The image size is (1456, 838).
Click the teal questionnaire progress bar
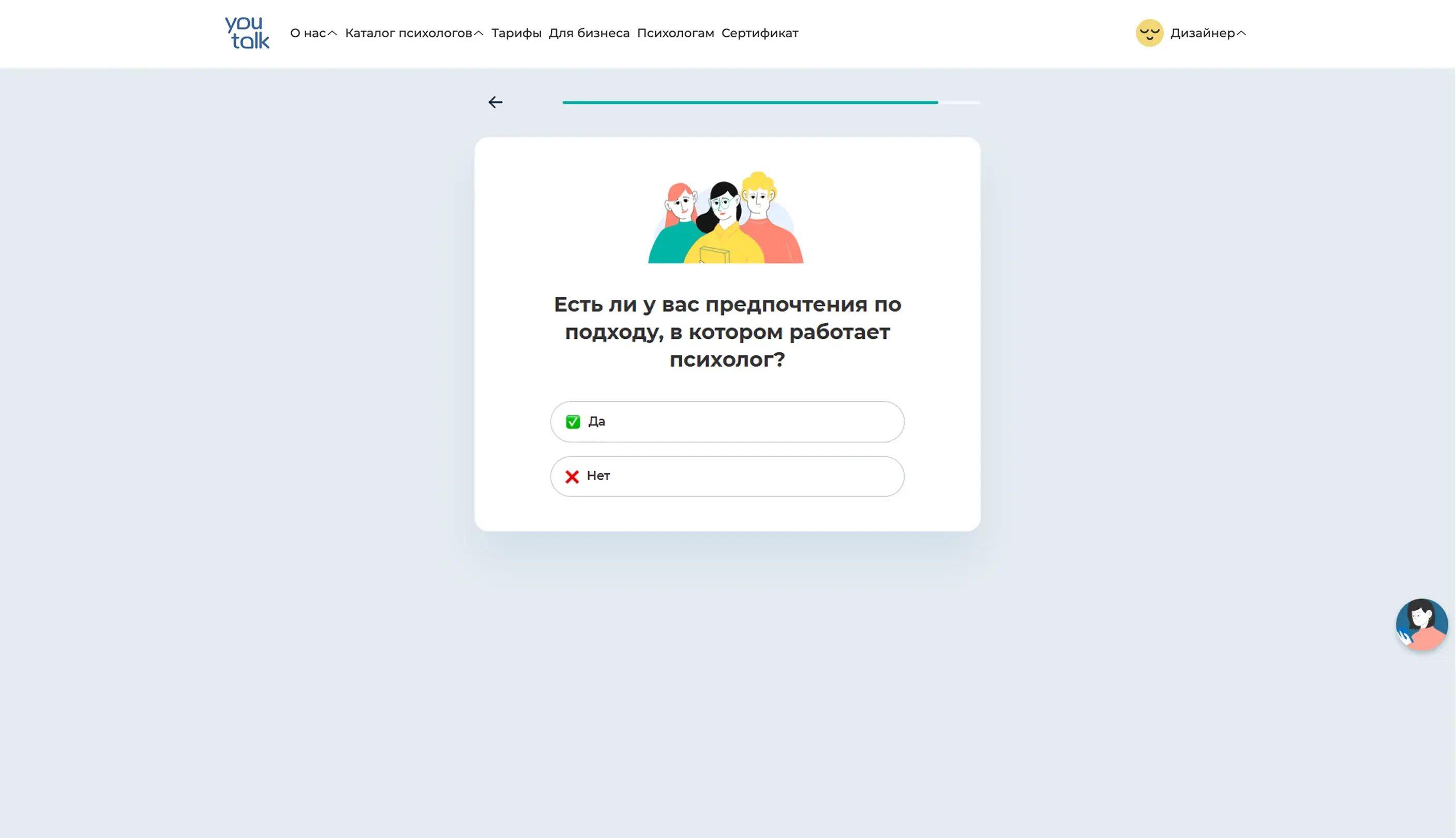pos(750,102)
